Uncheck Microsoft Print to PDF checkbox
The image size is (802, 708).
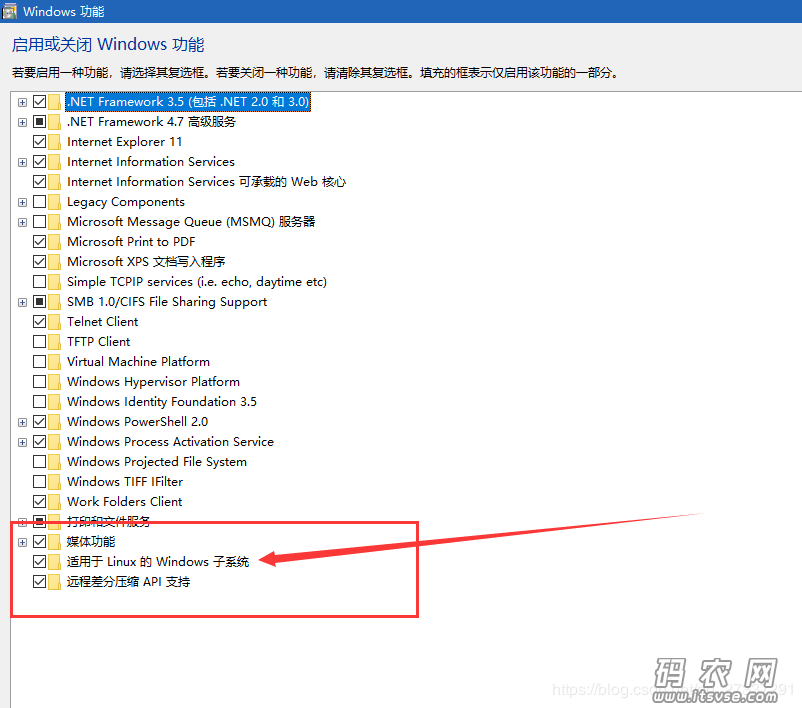39,241
